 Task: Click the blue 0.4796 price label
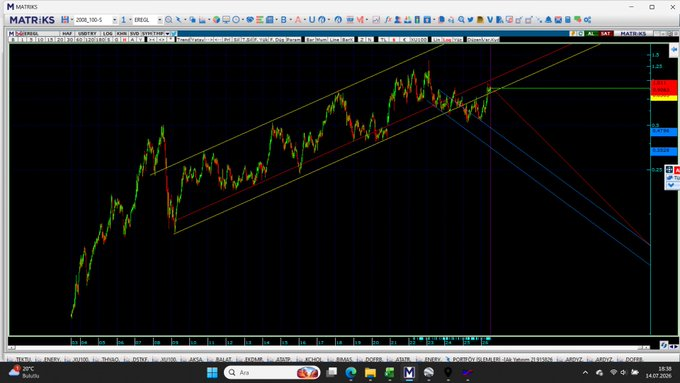pyautogui.click(x=664, y=131)
